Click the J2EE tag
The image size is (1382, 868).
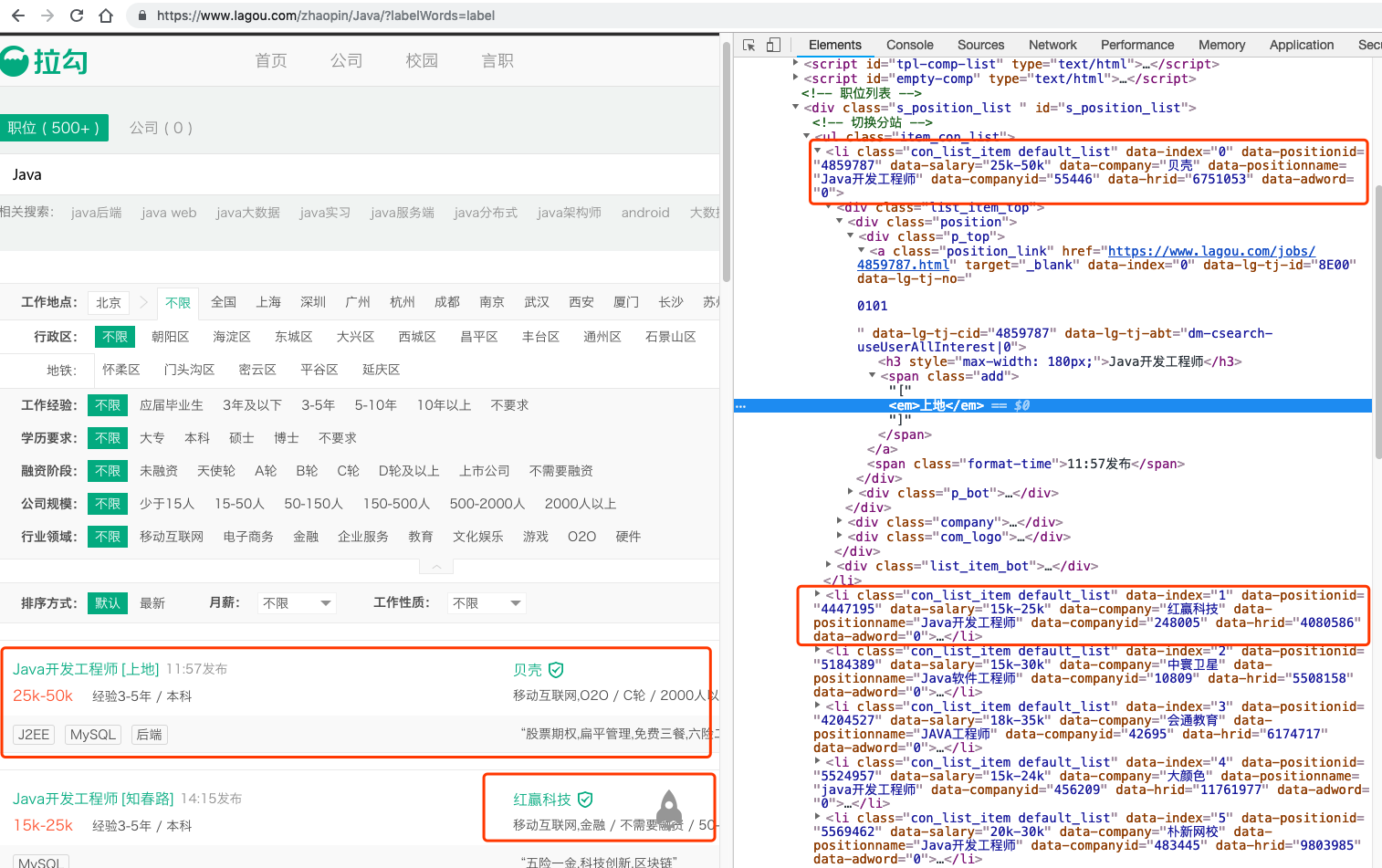[x=34, y=735]
